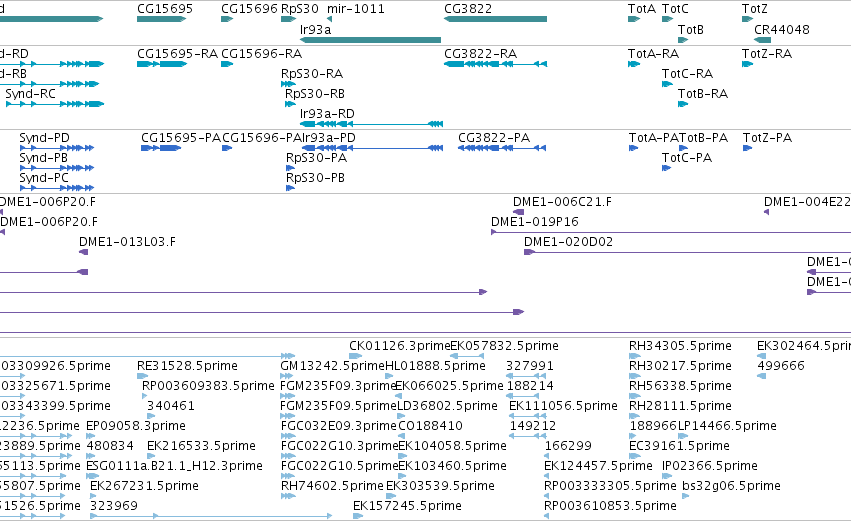Select the RpS30-RB transcript label
This screenshot has height=521, width=851.
click(x=315, y=94)
